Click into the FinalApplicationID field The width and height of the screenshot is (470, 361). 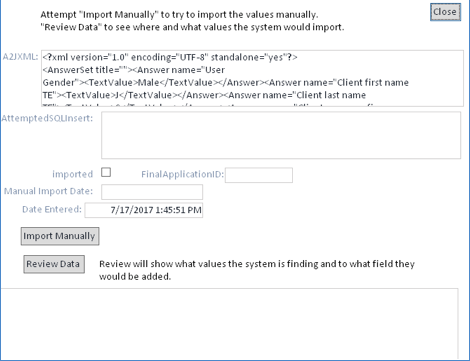(x=259, y=175)
